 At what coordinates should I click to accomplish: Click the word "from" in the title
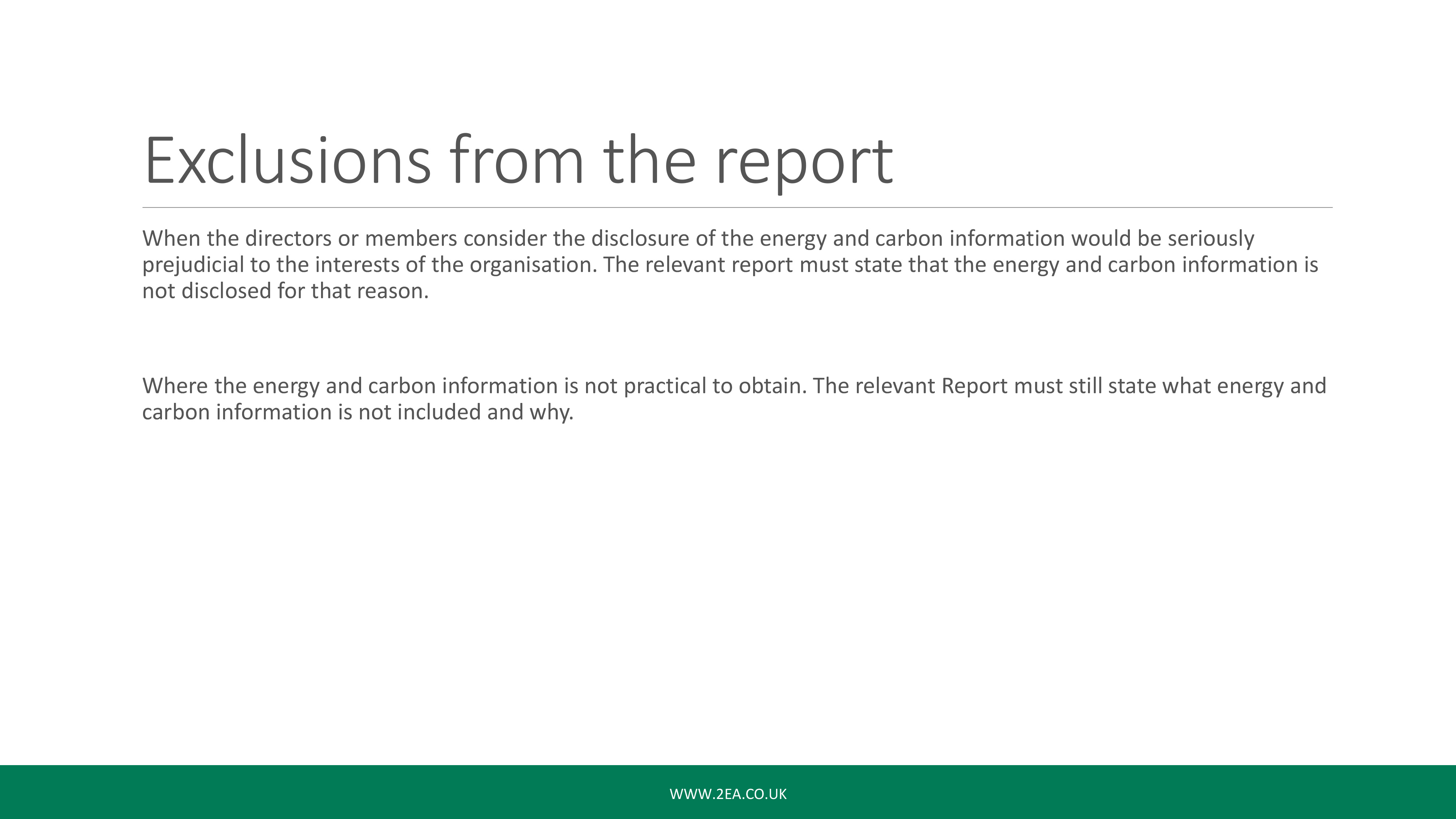coord(517,160)
